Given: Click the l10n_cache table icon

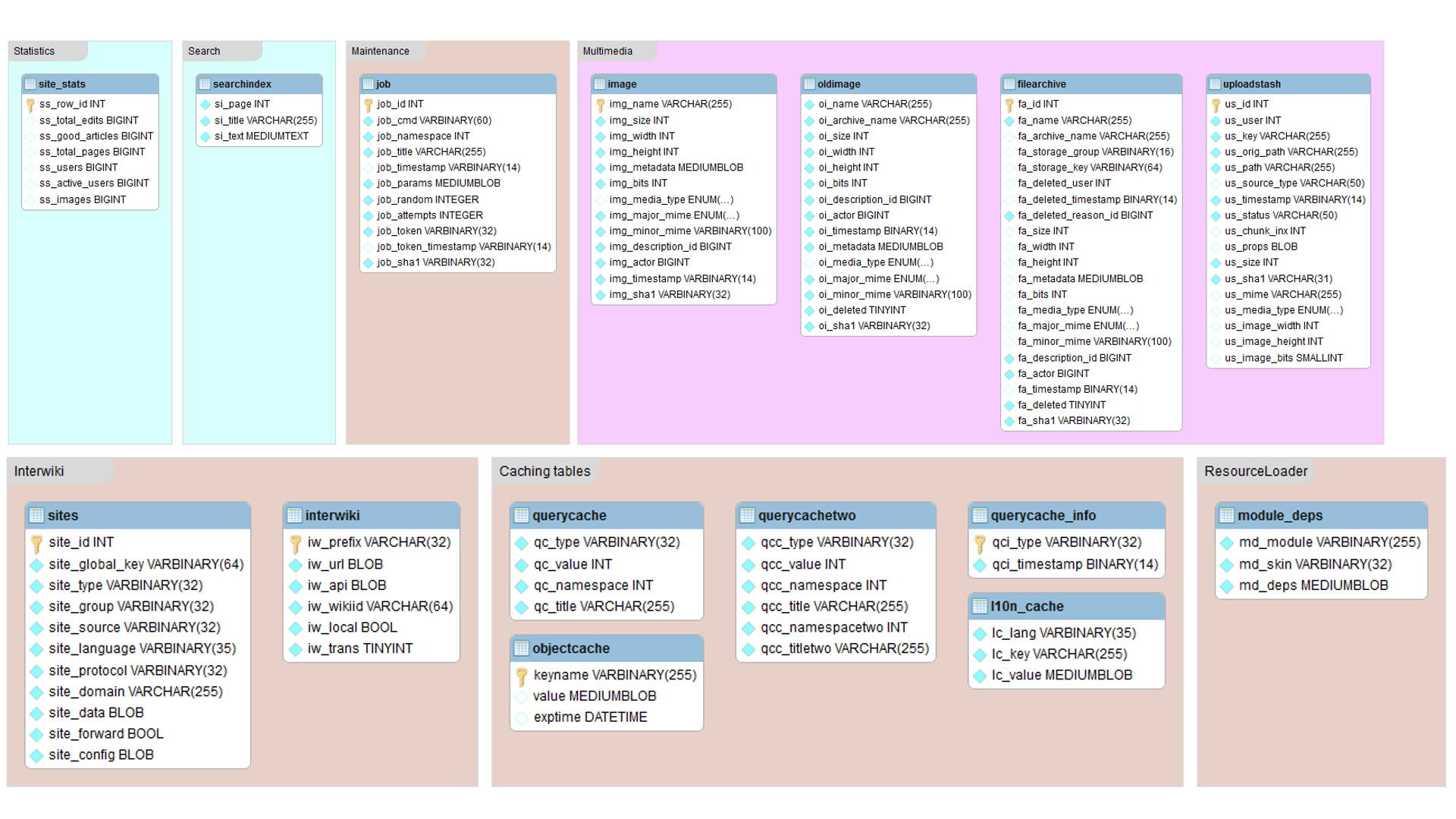Looking at the screenshot, I should click(980, 607).
